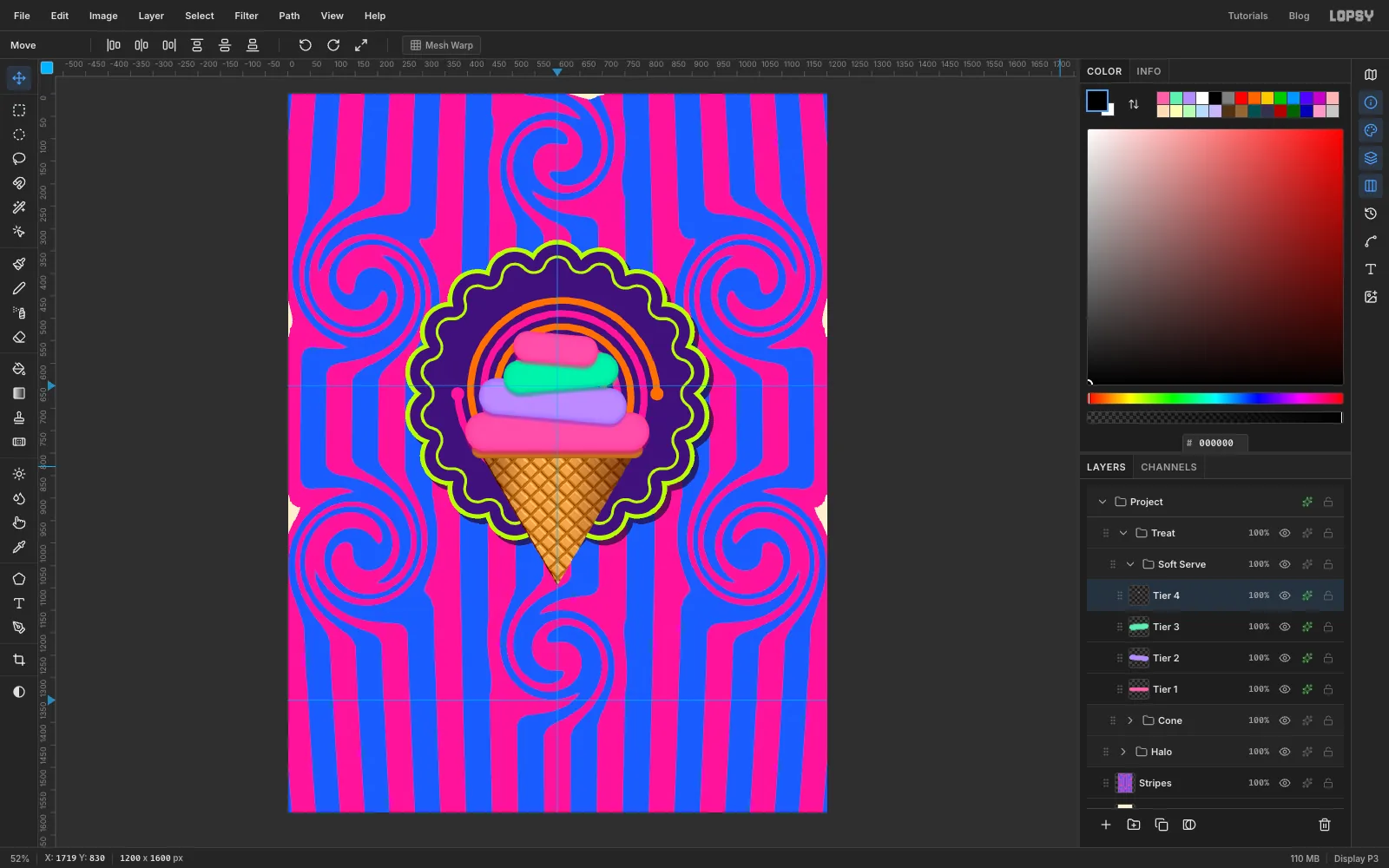Toggle visibility of the Stripes layer

[1285, 783]
